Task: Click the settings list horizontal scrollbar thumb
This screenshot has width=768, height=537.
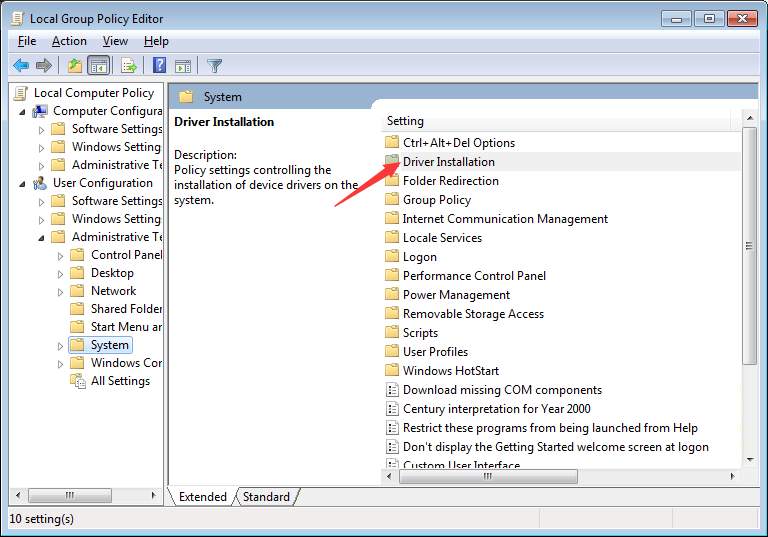Action: pyautogui.click(x=488, y=476)
